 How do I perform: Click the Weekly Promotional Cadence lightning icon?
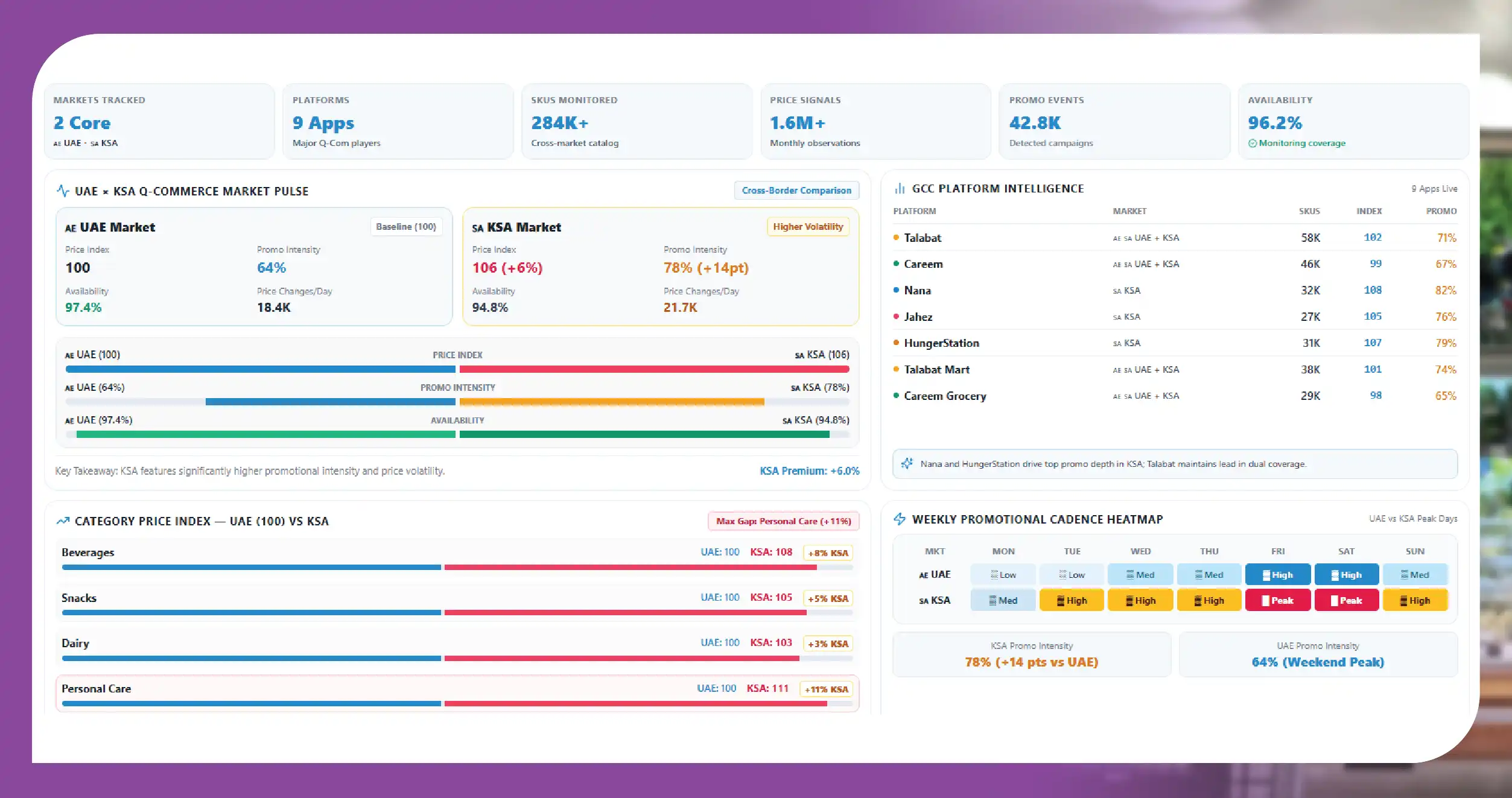tap(900, 519)
